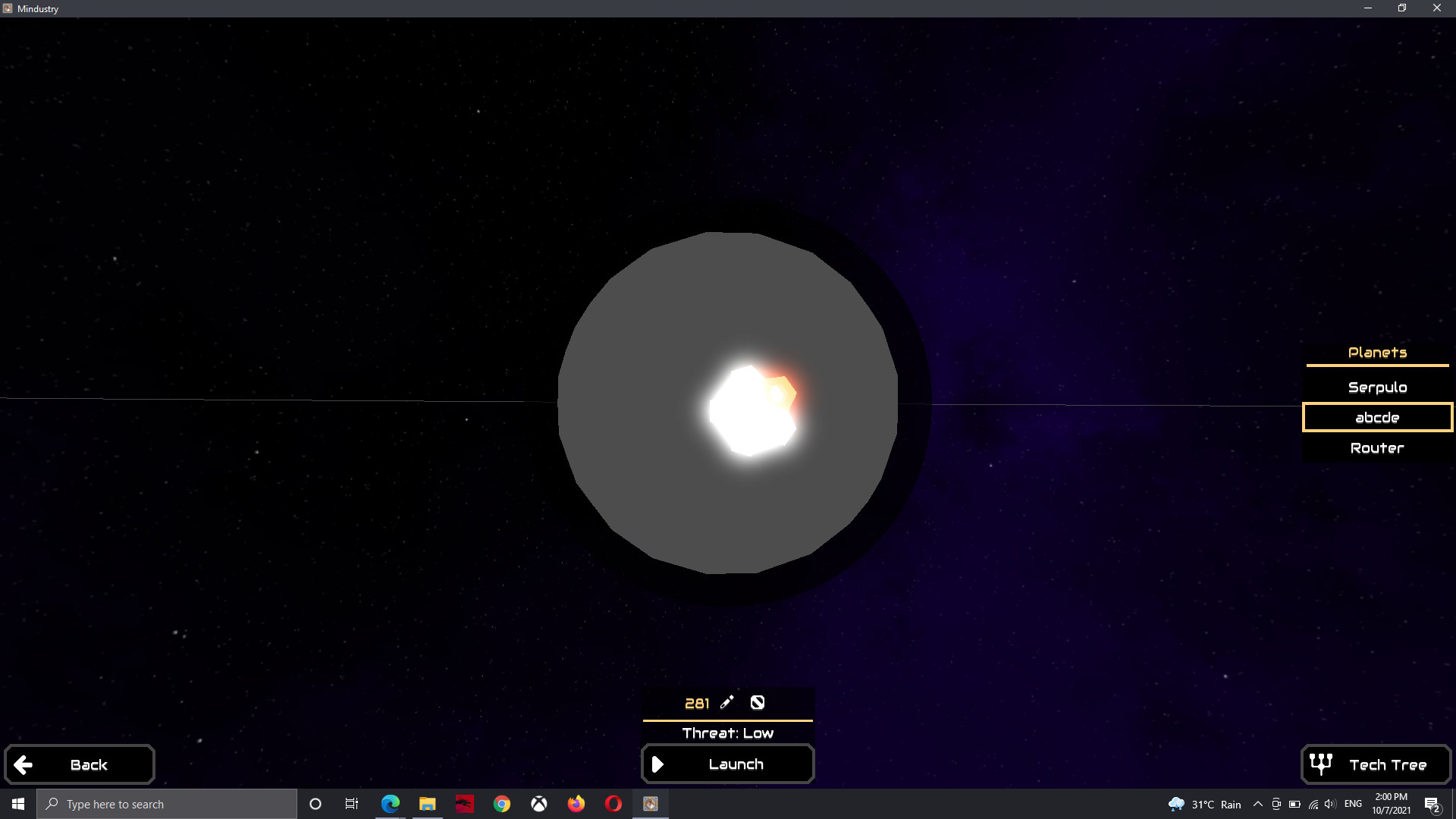Click the pencil rename sector icon
The height and width of the screenshot is (819, 1456).
coord(726,702)
